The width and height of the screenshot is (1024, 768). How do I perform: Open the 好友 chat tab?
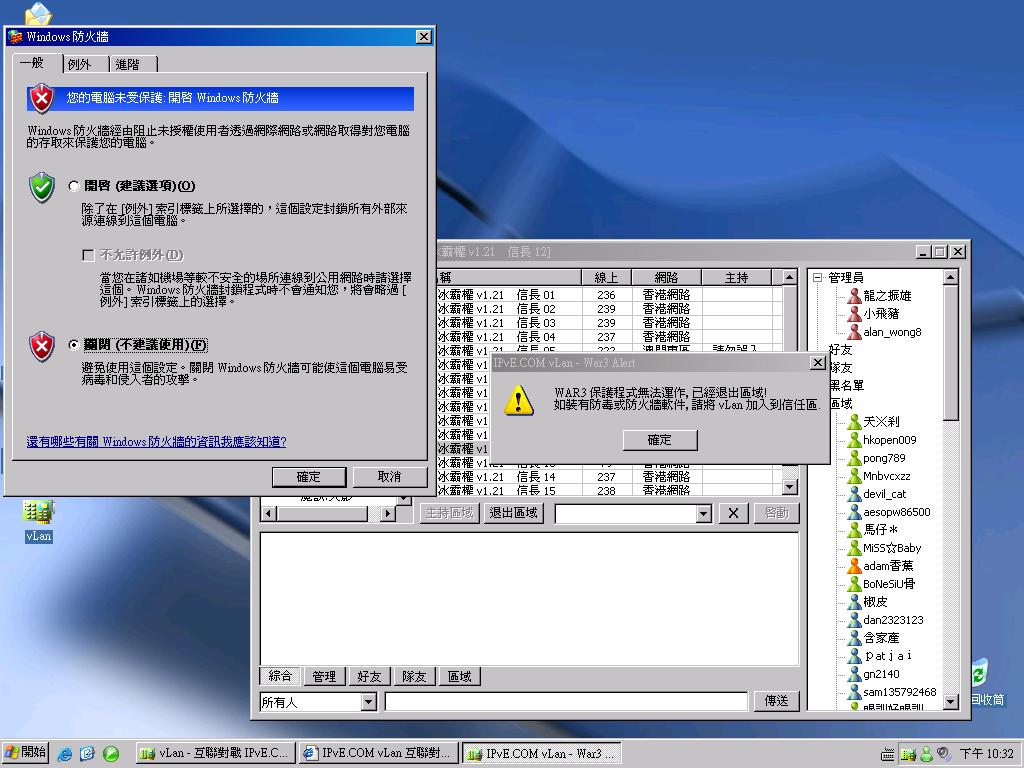tap(369, 677)
